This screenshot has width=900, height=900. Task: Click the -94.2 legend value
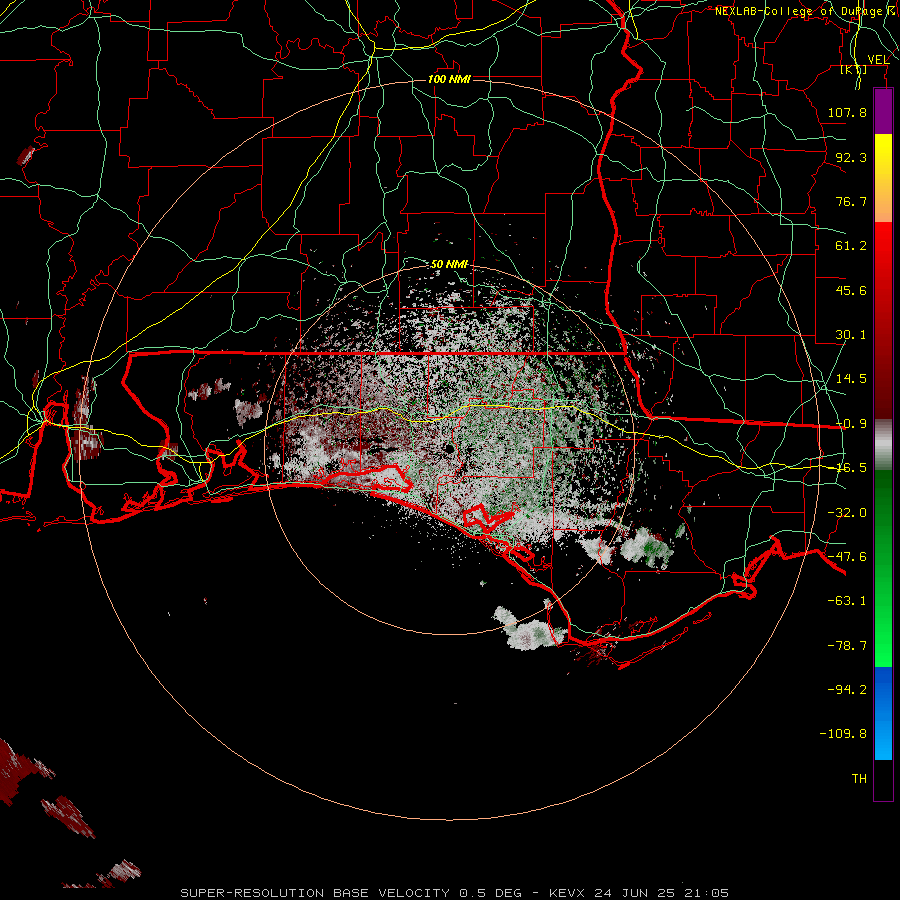(x=847, y=689)
